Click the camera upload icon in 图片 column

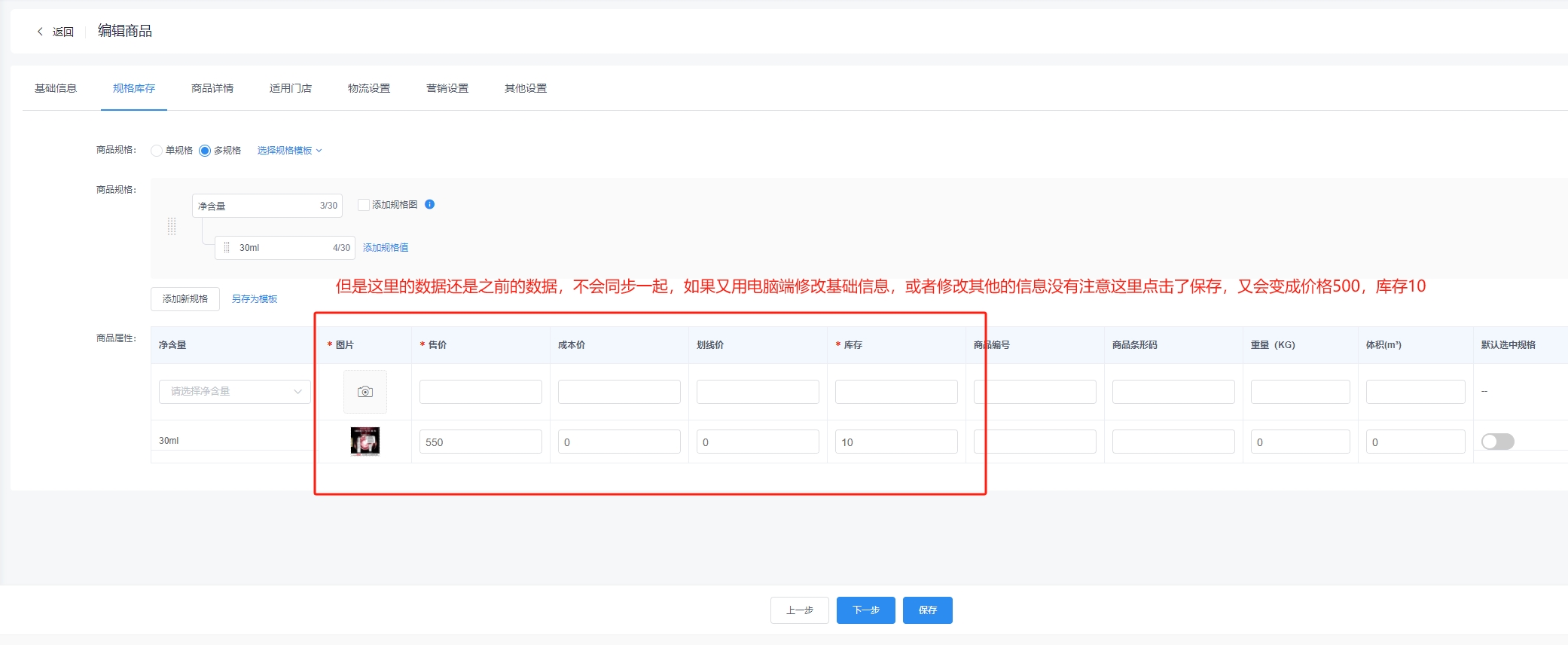coord(365,392)
